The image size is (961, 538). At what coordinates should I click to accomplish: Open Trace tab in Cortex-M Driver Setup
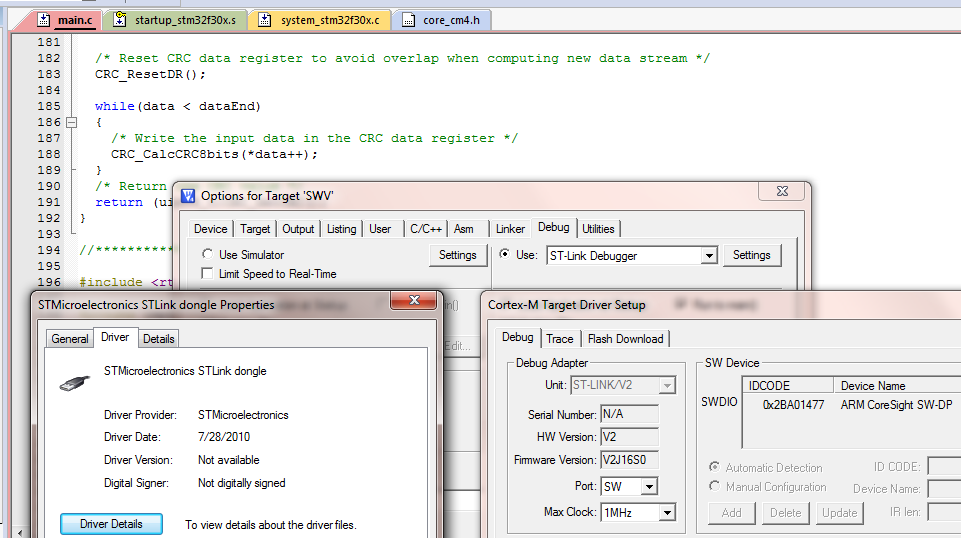tap(560, 339)
